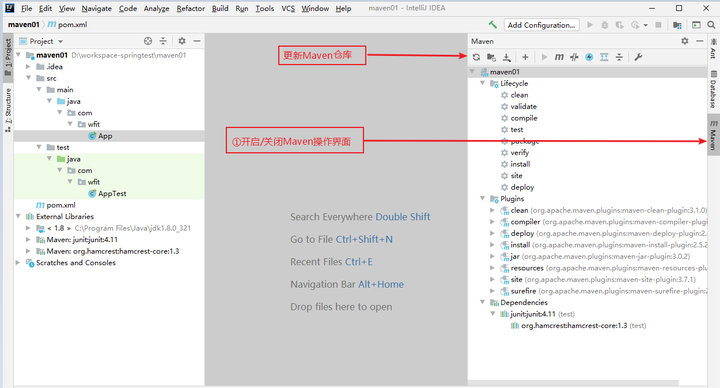Click the Run Anything icon
Viewport: 720px width, 388px height.
697,25
